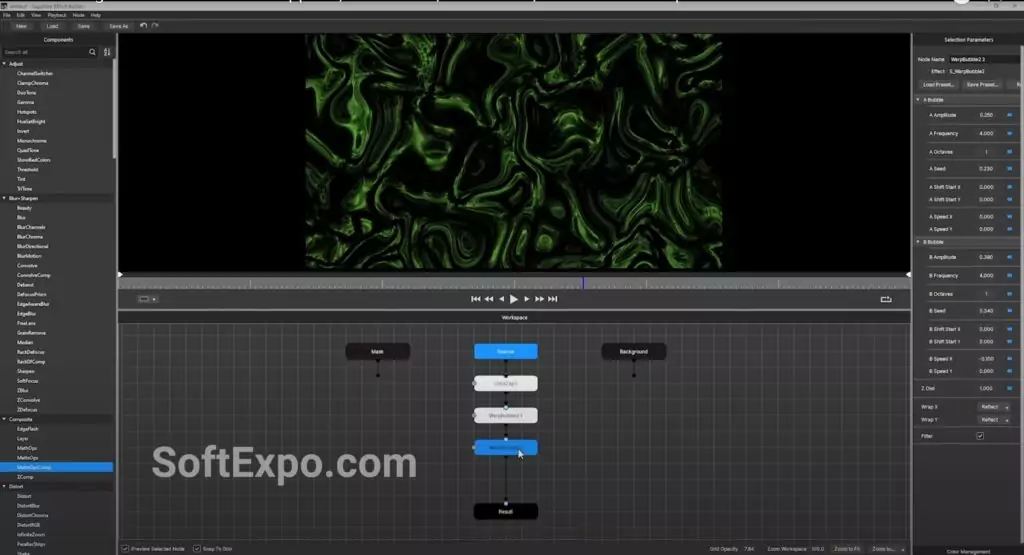The image size is (1024, 555).
Task: Collapse the Blur+Sharpen category
Action: click(x=5, y=198)
